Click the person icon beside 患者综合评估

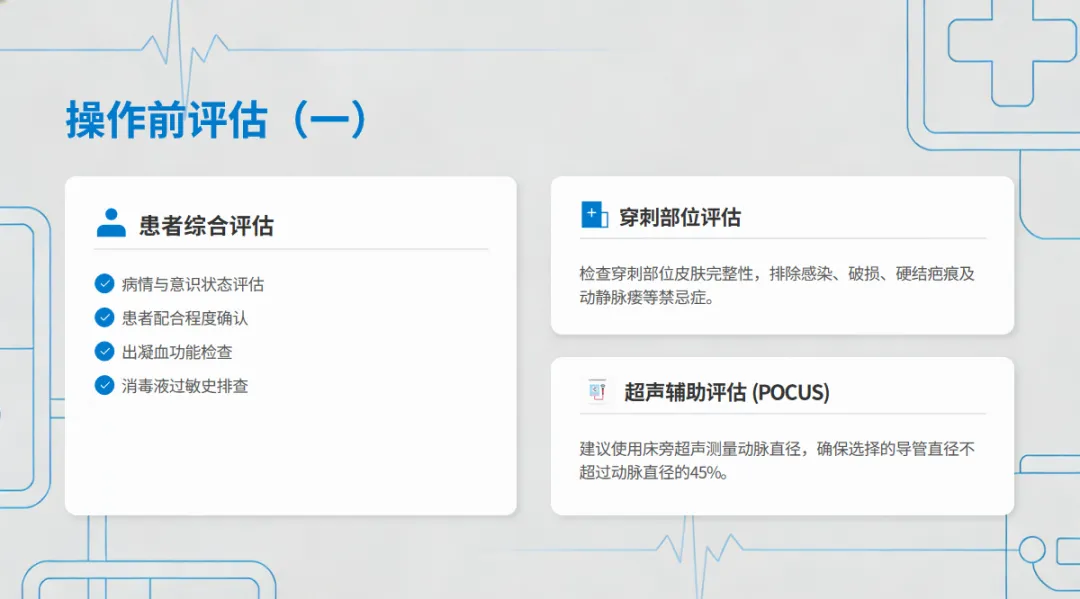pyautogui.click(x=111, y=223)
